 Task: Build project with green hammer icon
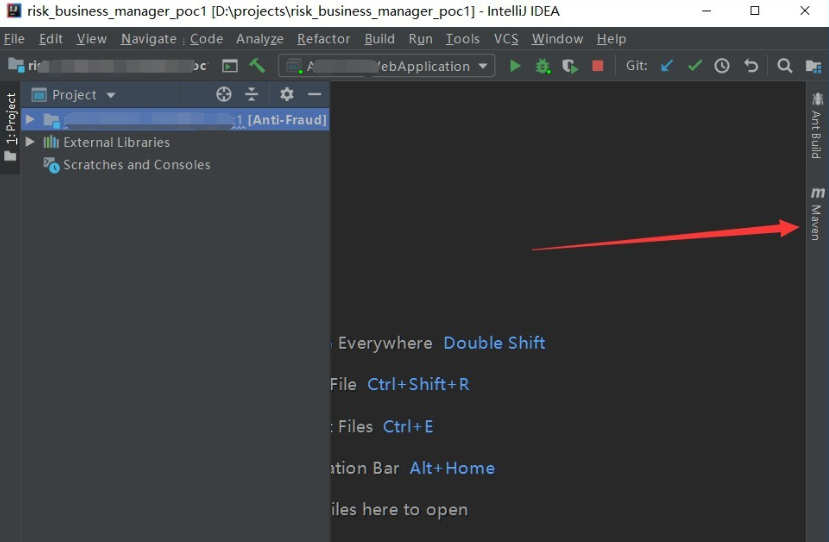tap(257, 66)
